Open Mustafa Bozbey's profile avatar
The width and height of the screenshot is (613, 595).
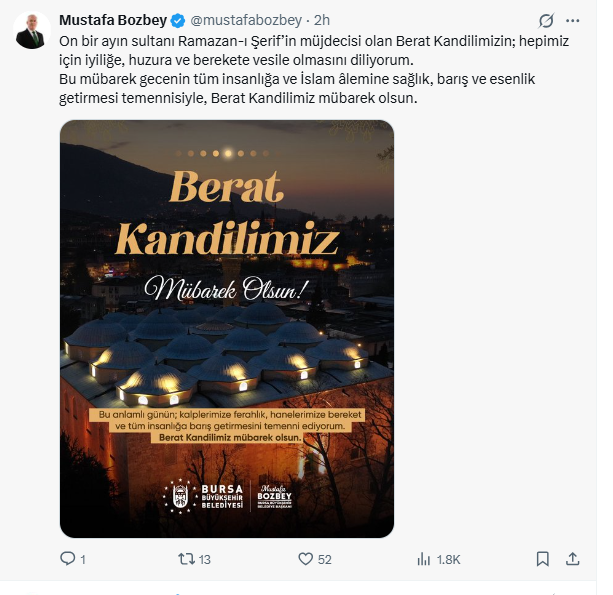pos(32,32)
